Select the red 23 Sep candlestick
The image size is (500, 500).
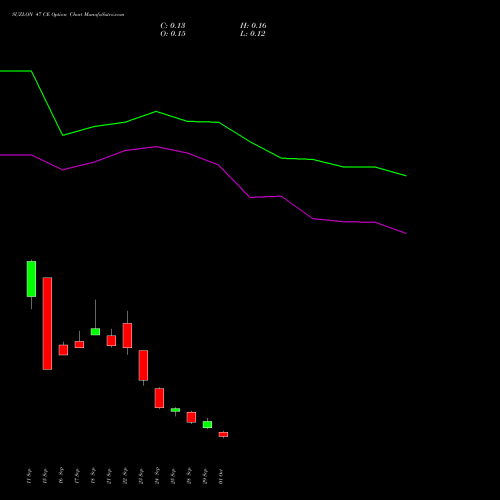pyautogui.click(x=143, y=365)
